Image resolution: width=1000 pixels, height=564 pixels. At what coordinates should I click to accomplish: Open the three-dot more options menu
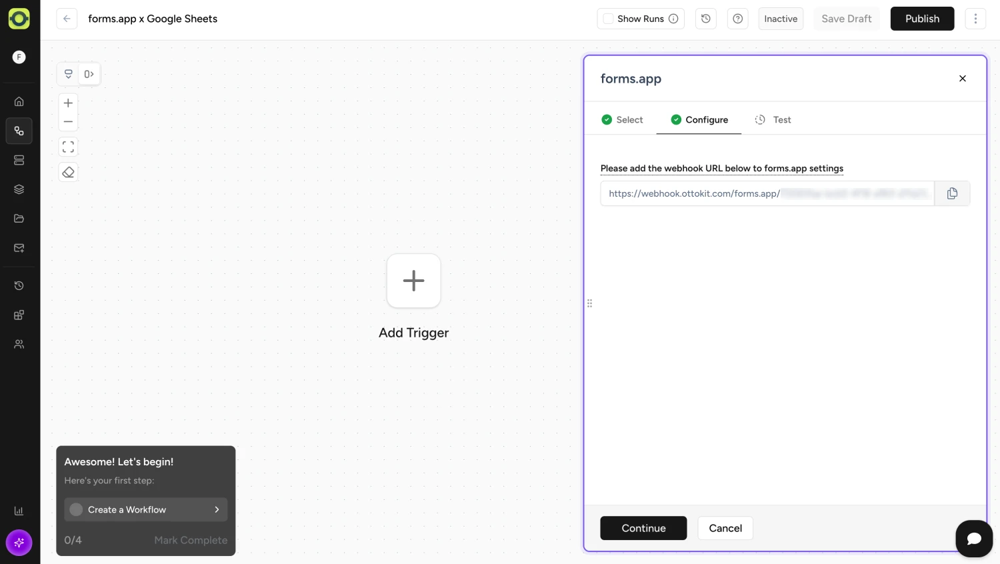point(976,19)
